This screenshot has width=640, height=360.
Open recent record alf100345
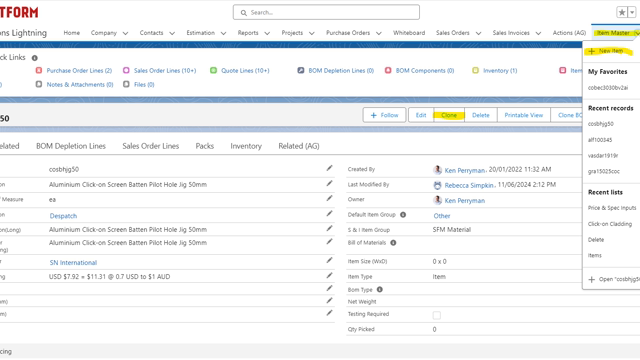pyautogui.click(x=600, y=140)
